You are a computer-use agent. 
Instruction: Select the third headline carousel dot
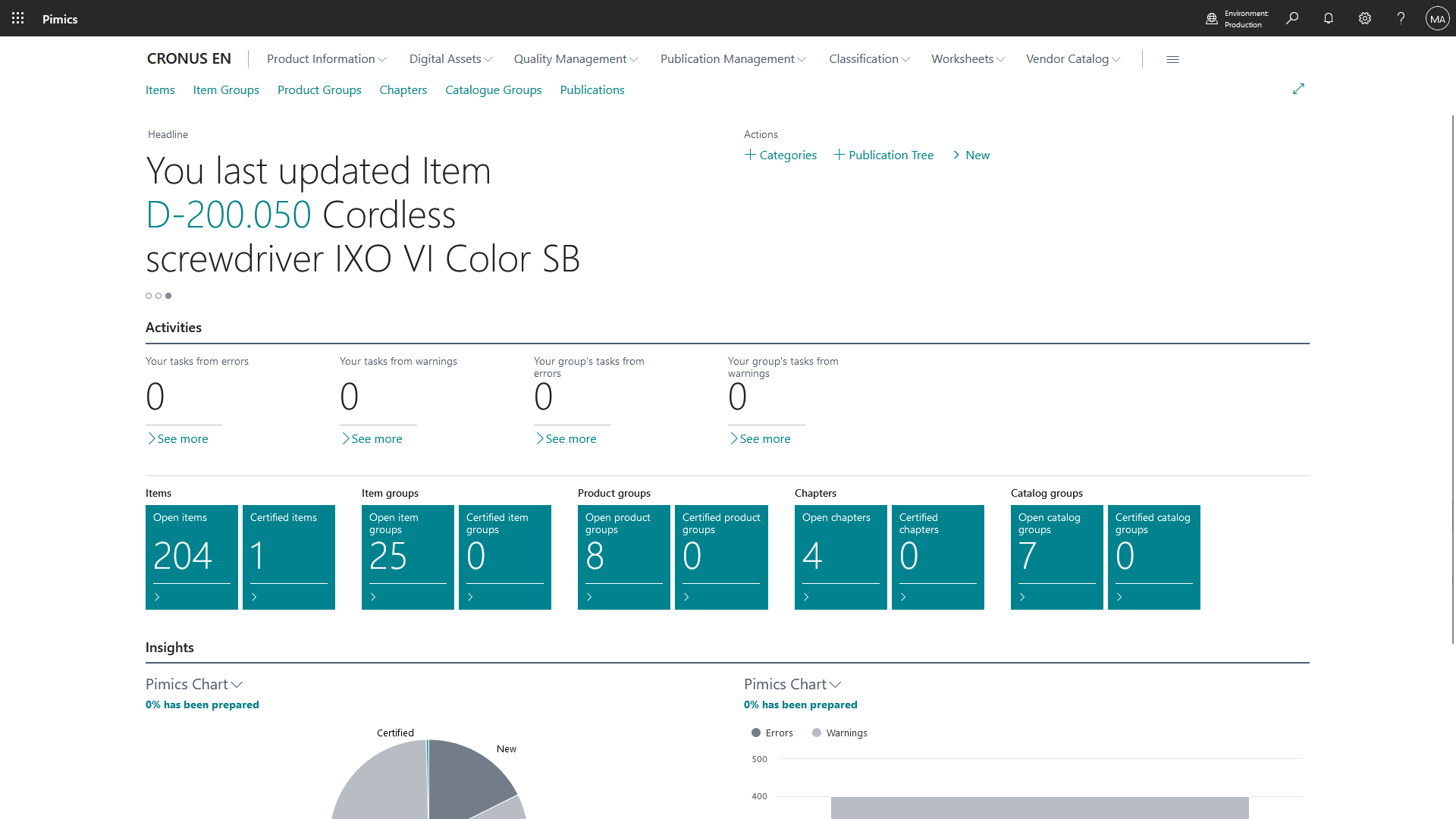pyautogui.click(x=168, y=296)
